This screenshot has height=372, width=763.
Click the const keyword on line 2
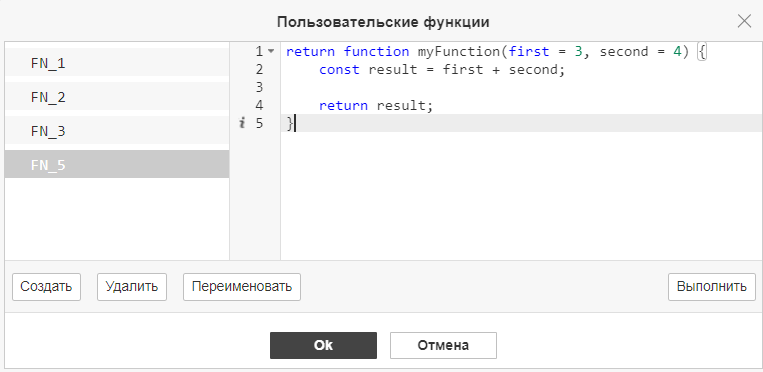pos(339,70)
